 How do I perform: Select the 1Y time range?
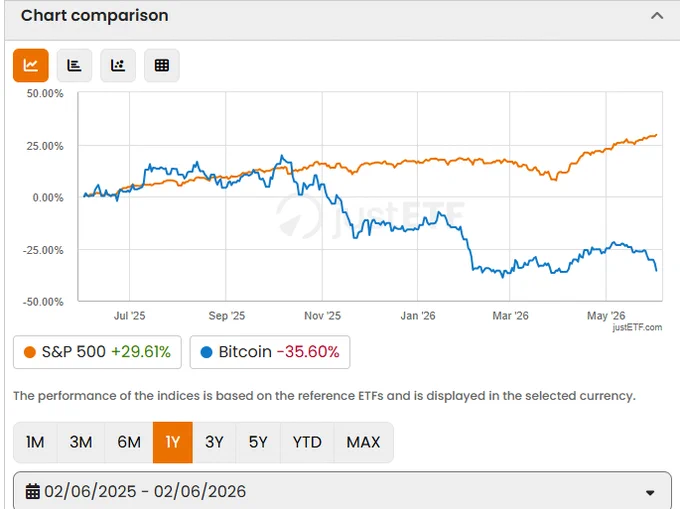(173, 442)
